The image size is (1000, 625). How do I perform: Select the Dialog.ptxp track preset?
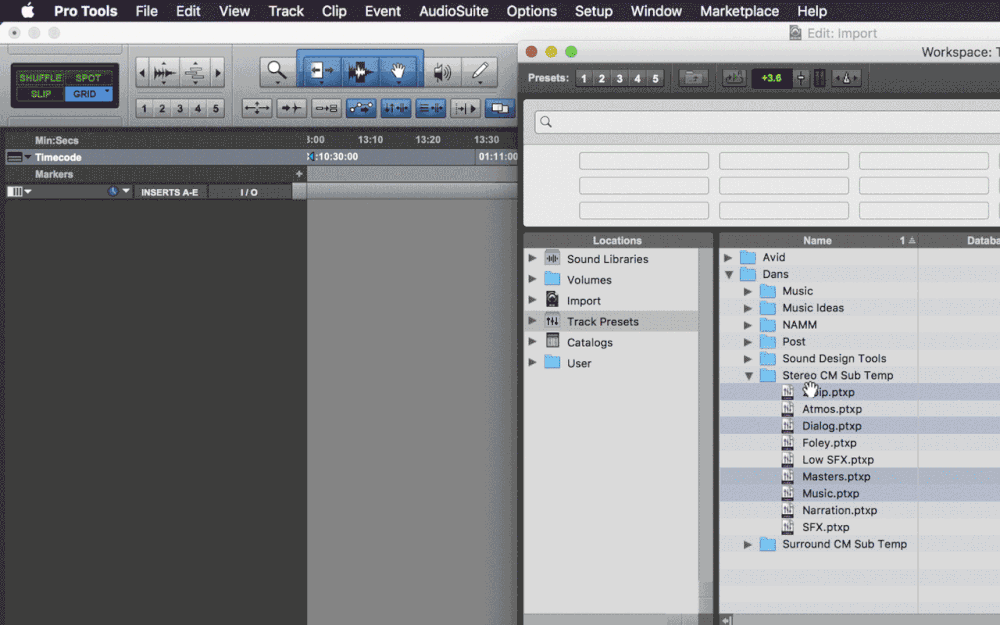tap(830, 425)
